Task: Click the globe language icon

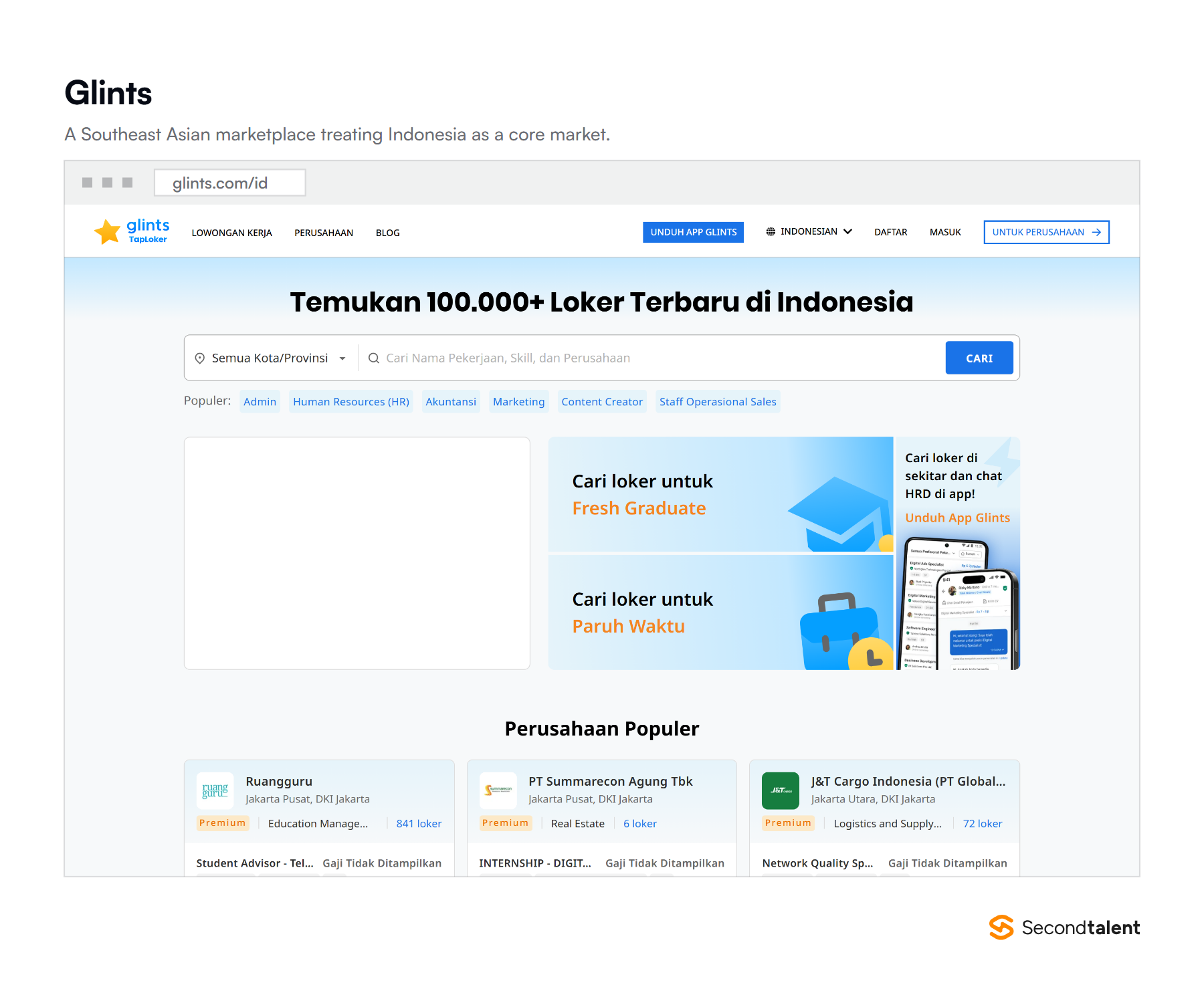Action: [771, 231]
